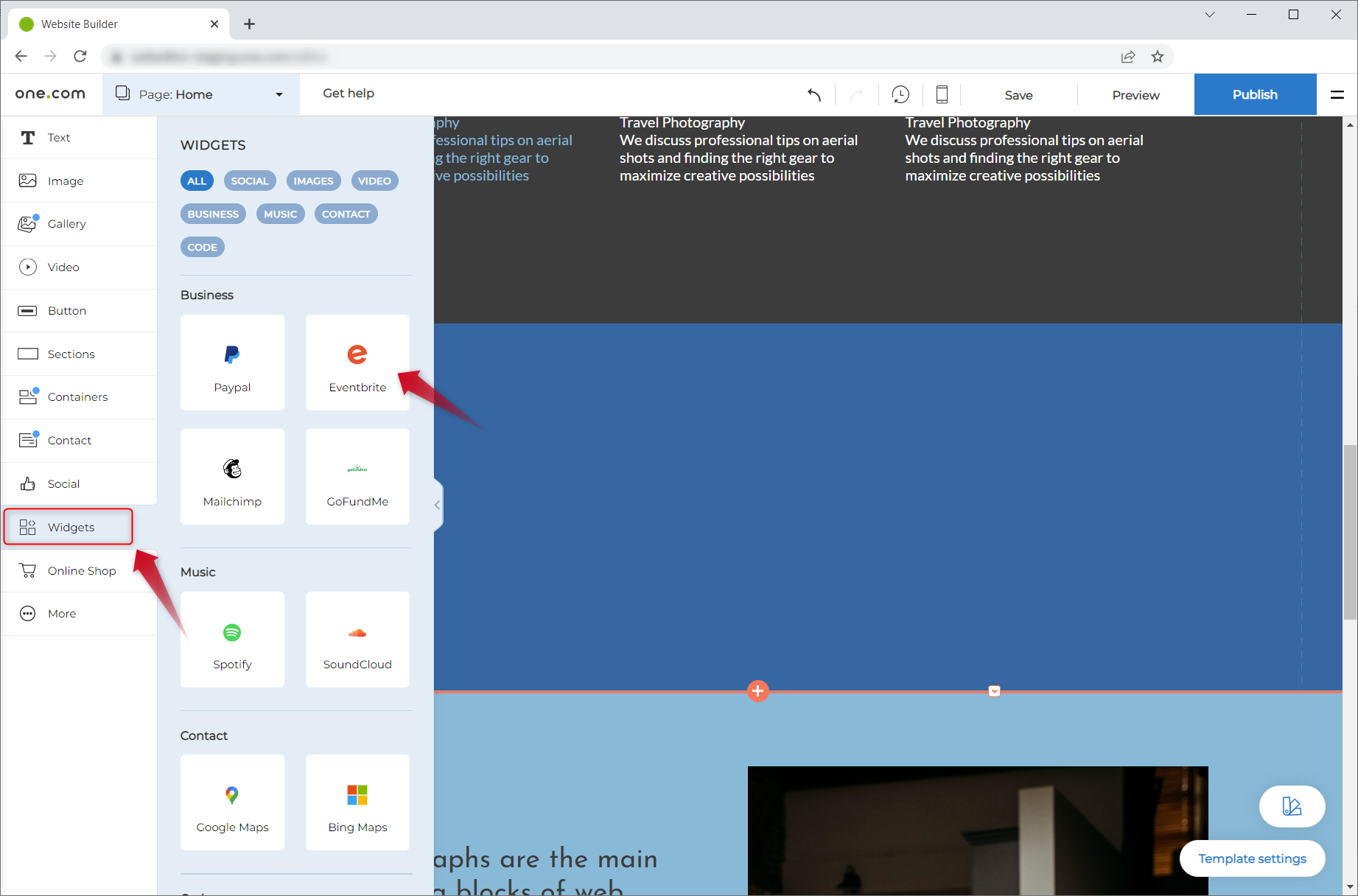Open the Image element panel
This screenshot has width=1358, height=896.
click(x=66, y=181)
